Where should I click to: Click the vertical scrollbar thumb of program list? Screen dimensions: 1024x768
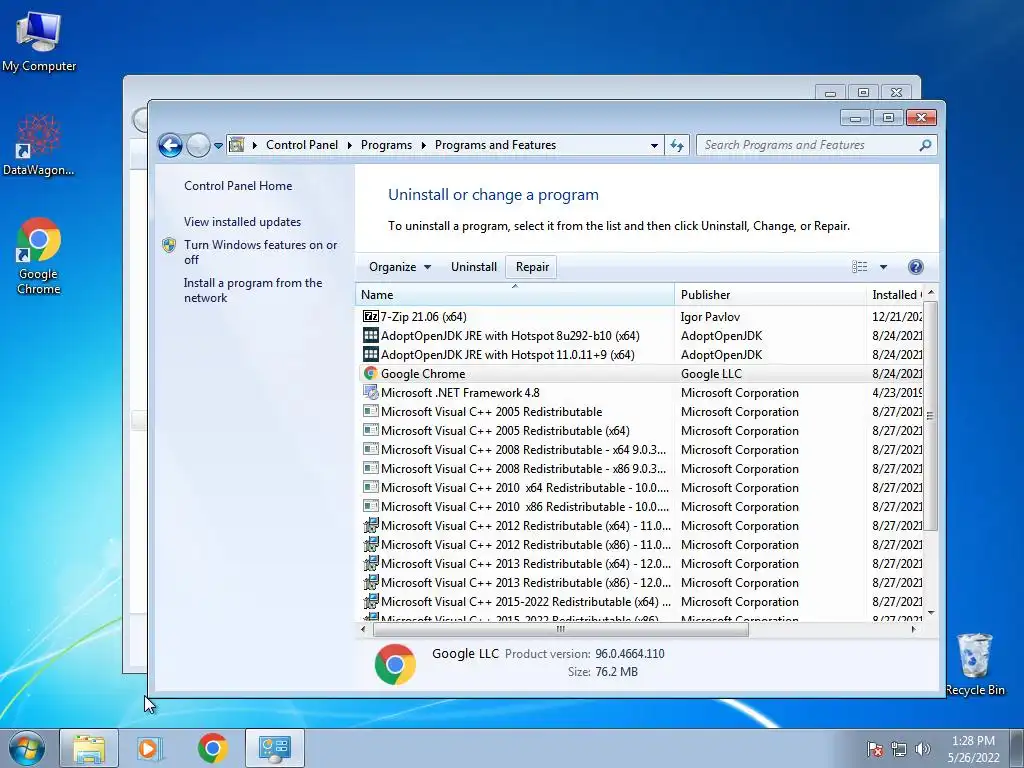pos(930,415)
